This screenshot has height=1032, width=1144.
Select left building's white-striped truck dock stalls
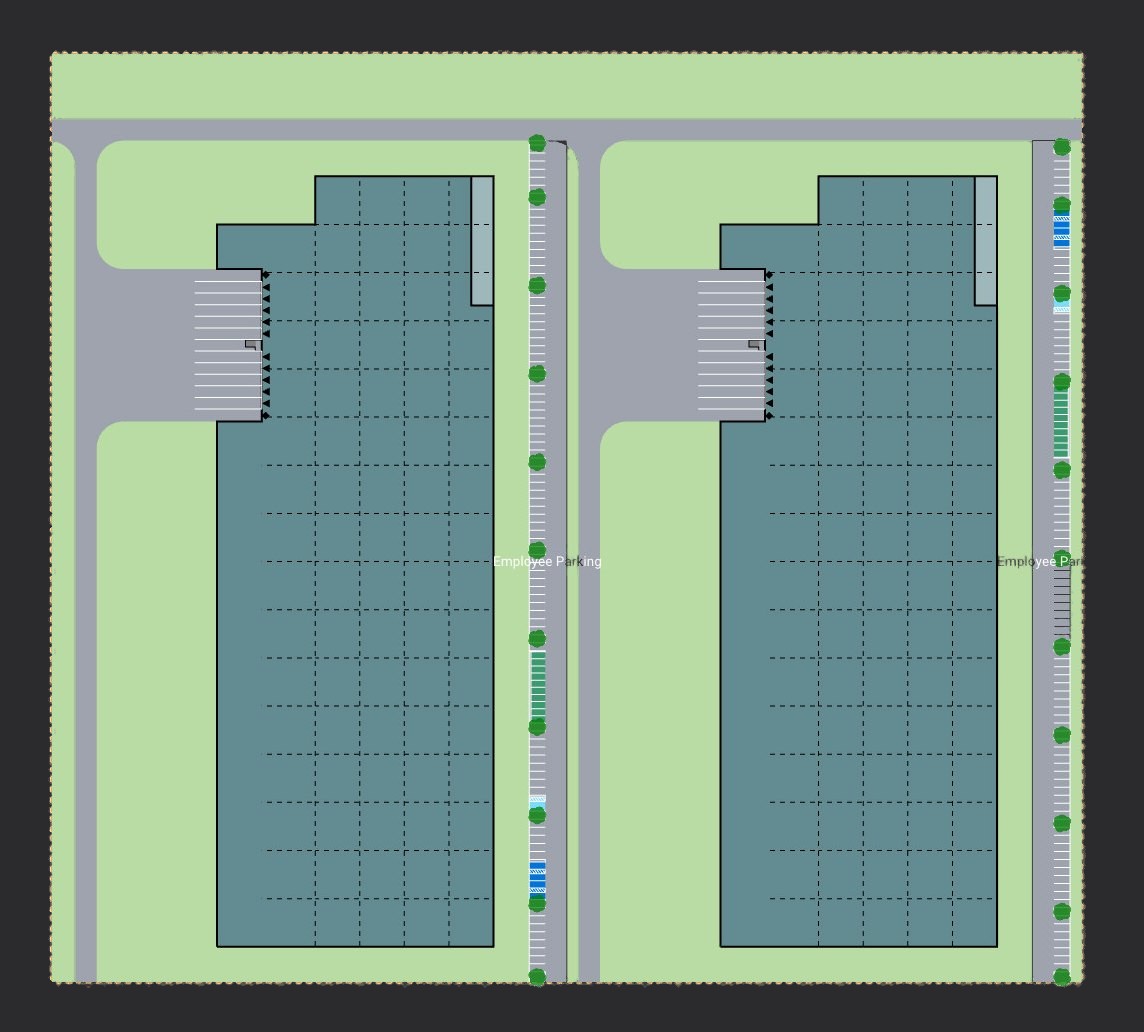click(228, 345)
